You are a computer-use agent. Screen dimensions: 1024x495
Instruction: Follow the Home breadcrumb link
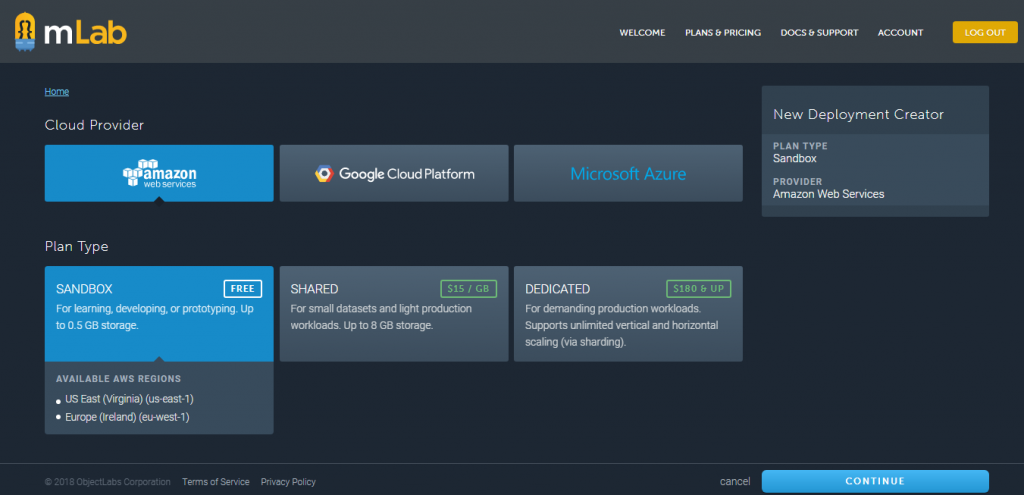[x=57, y=92]
